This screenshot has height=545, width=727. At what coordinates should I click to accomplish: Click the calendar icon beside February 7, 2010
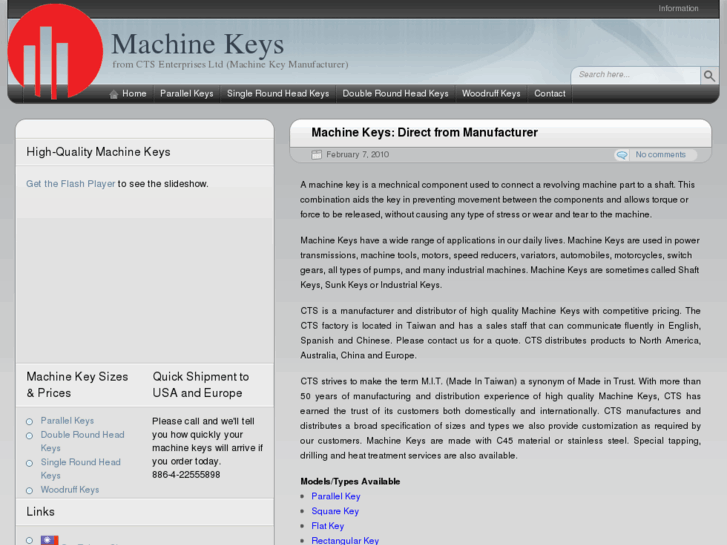(316, 154)
